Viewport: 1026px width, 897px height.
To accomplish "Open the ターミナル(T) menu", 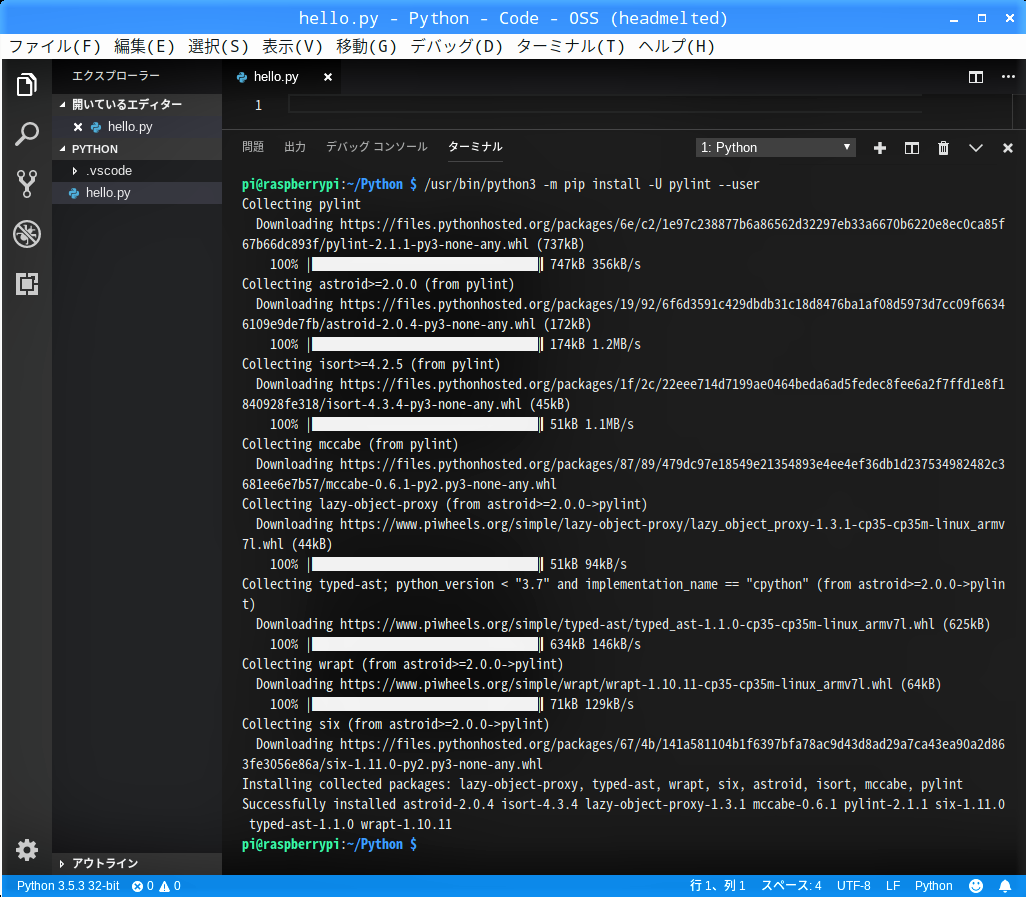I will tap(571, 46).
